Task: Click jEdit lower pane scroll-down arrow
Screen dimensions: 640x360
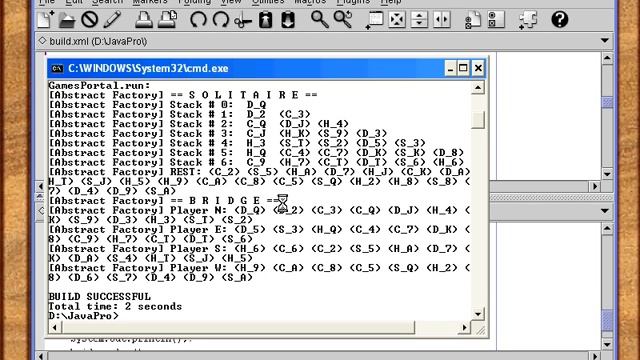Action: [607, 345]
